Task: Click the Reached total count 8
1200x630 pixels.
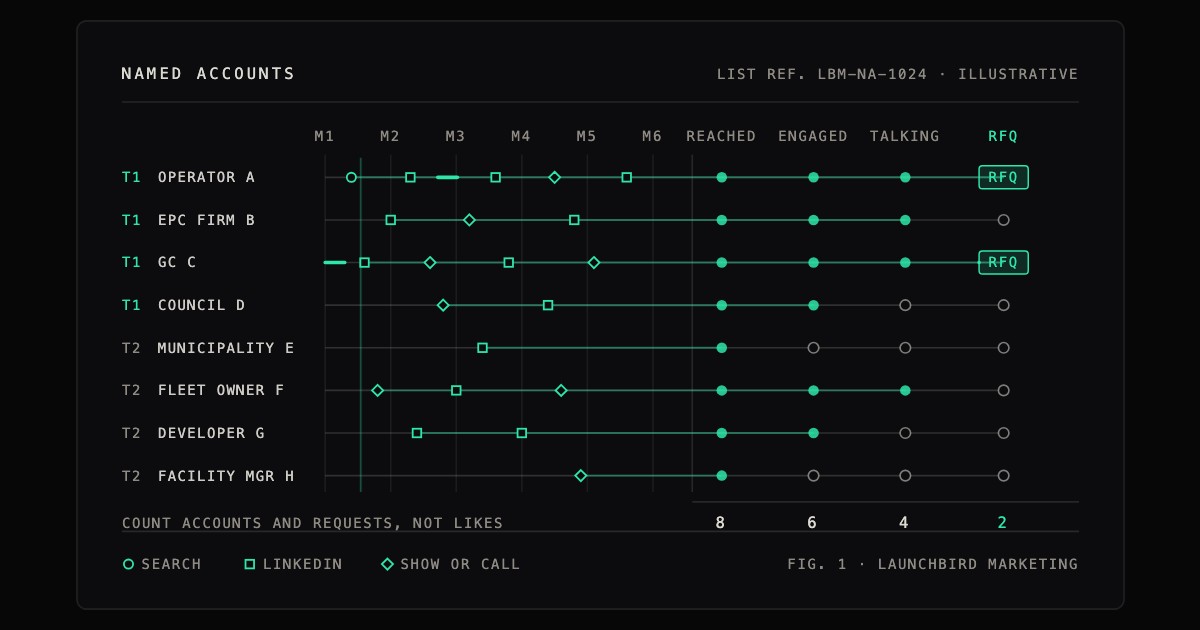Action: (x=721, y=522)
